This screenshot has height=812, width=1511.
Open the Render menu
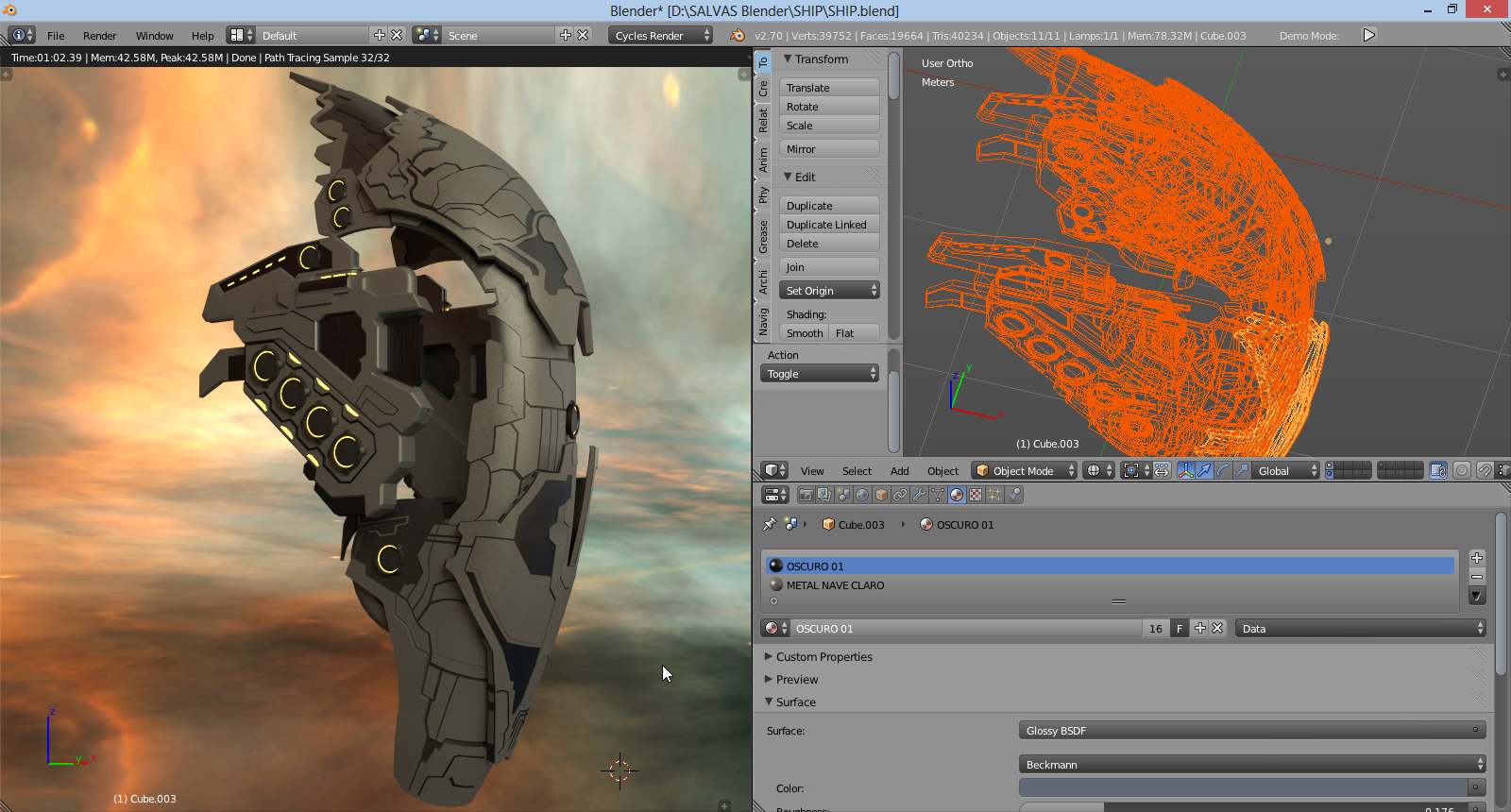click(99, 36)
